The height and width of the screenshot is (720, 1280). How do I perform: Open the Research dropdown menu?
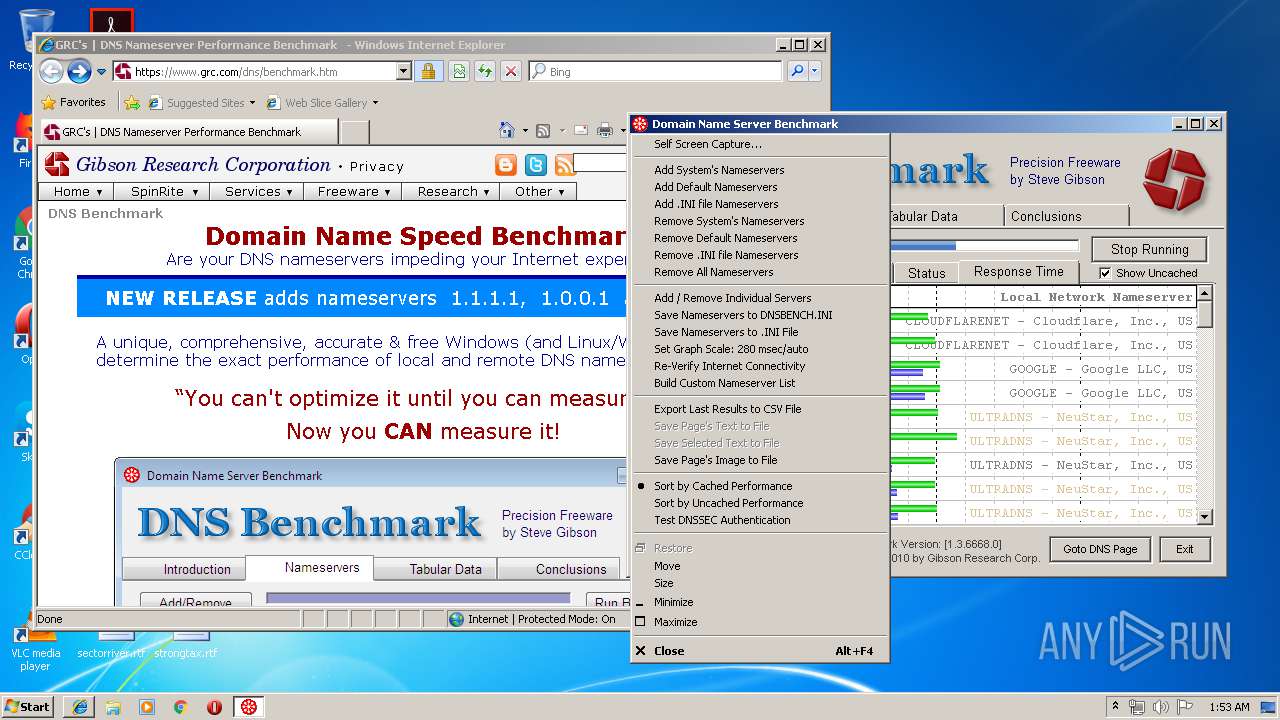453,191
